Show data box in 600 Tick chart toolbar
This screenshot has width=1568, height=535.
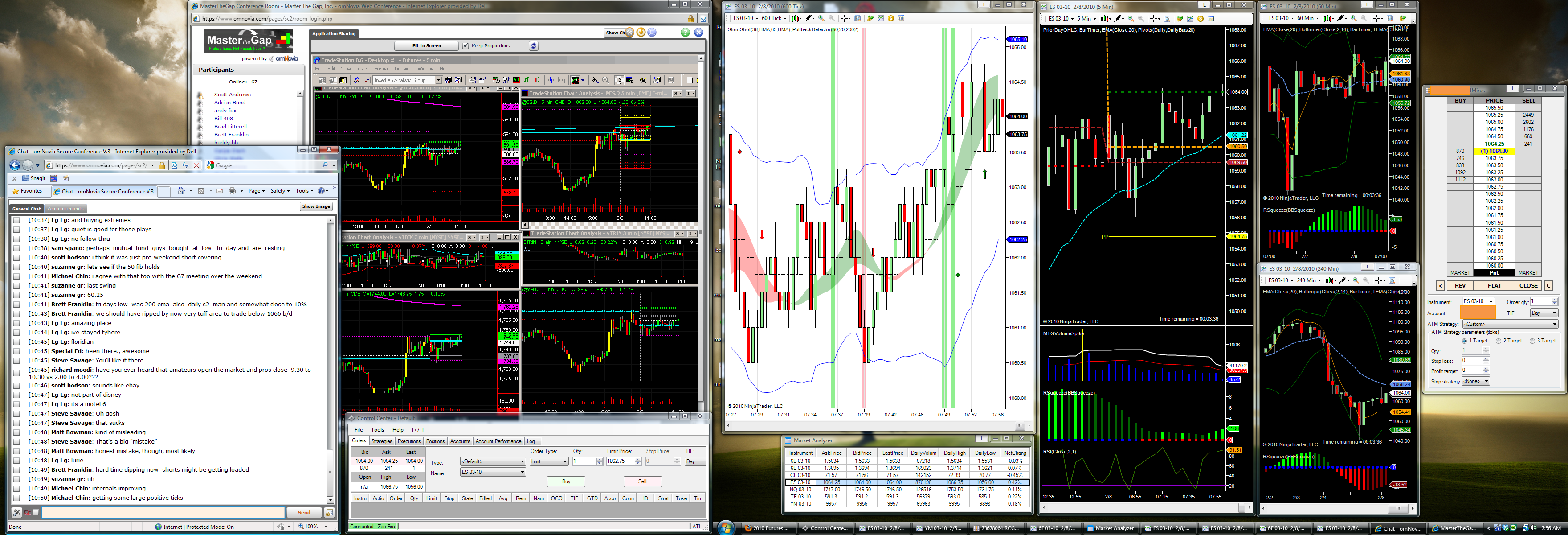click(x=902, y=18)
